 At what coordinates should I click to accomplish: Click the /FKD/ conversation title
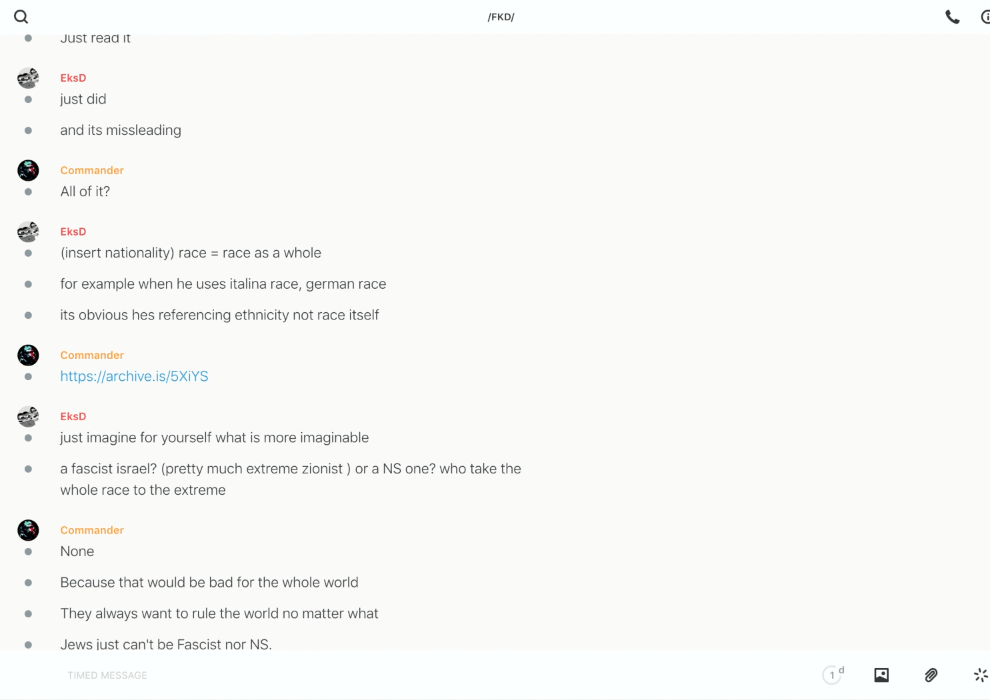click(501, 17)
